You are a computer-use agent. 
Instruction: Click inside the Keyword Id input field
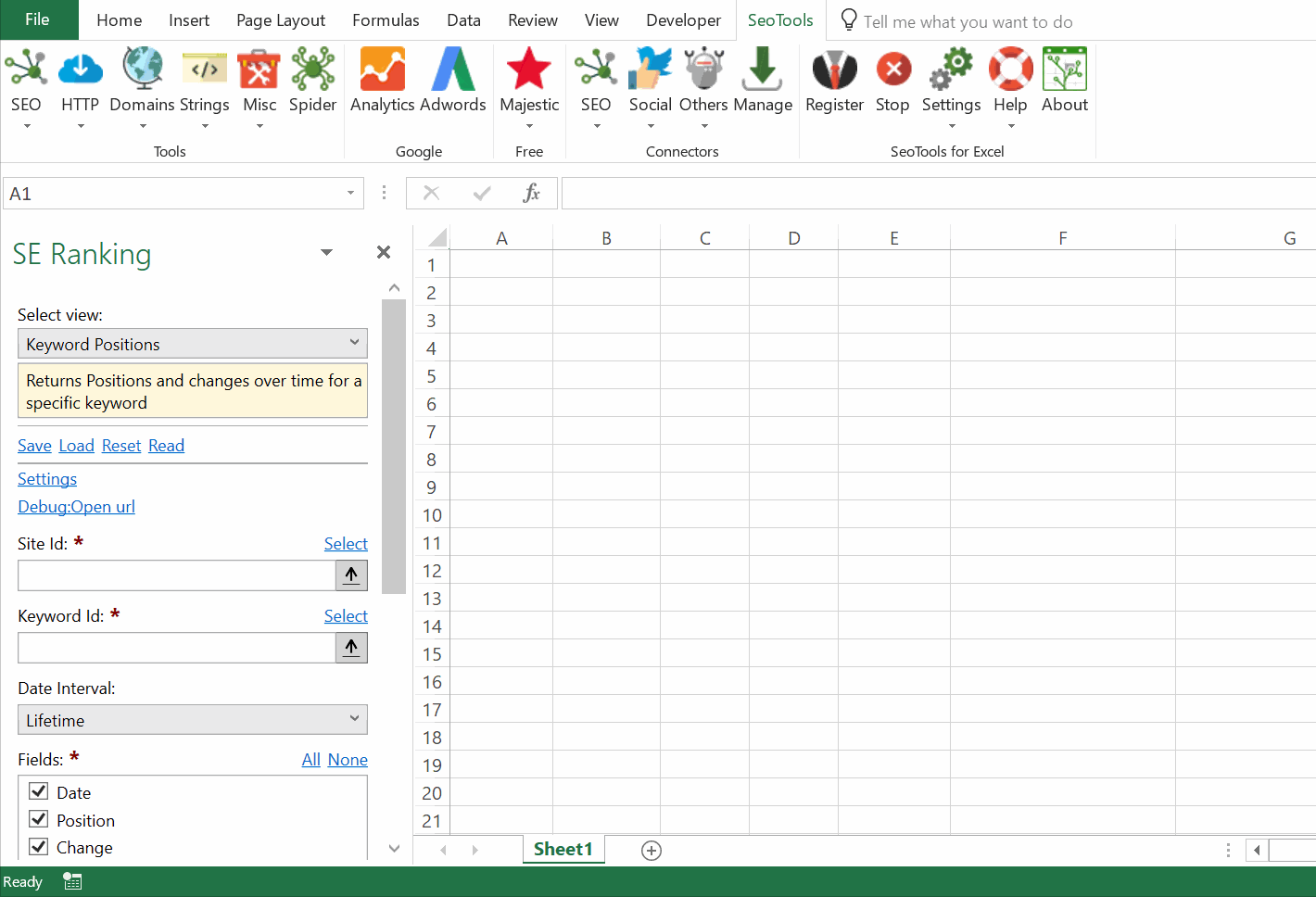point(177,648)
